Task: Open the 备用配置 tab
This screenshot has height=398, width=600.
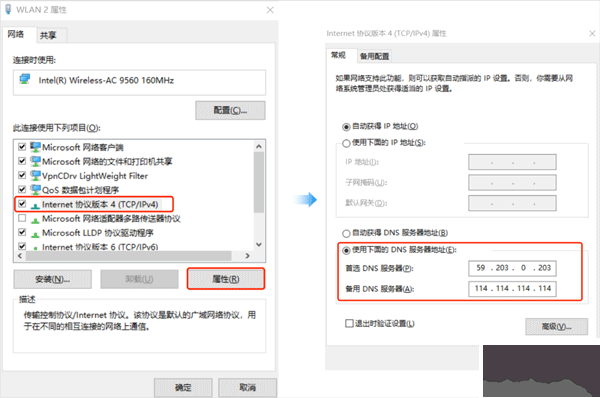Action: (374, 56)
